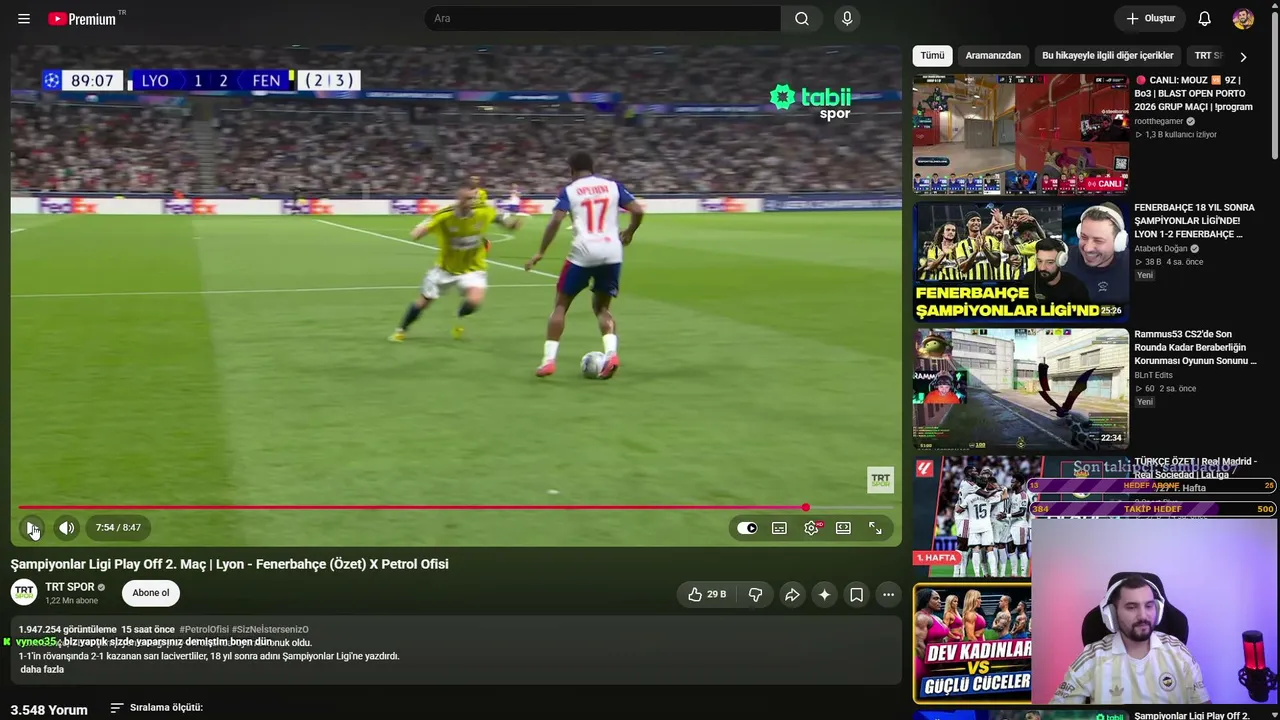
Task: Dislike the video
Action: [755, 594]
